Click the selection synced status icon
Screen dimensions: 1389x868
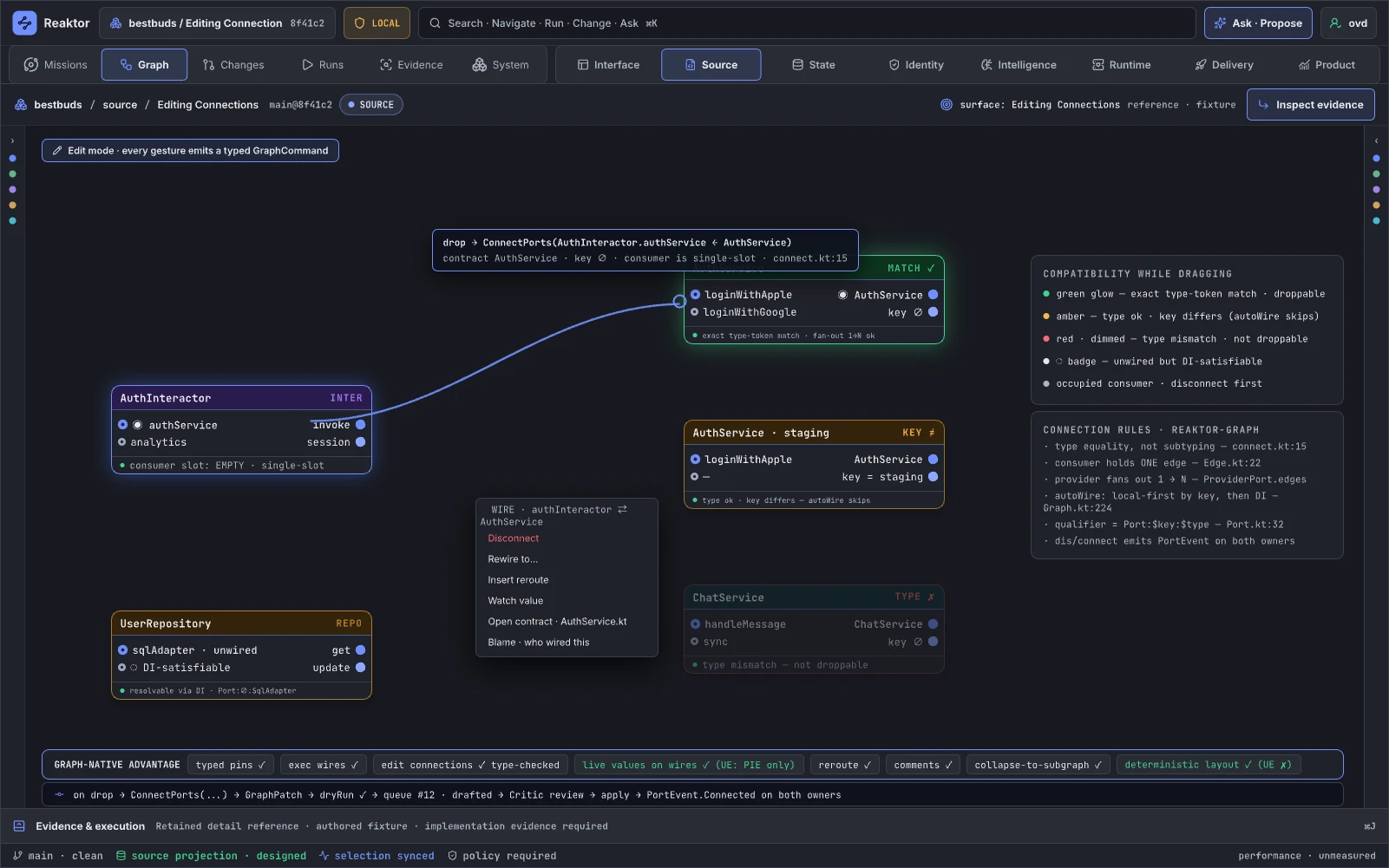(324, 856)
